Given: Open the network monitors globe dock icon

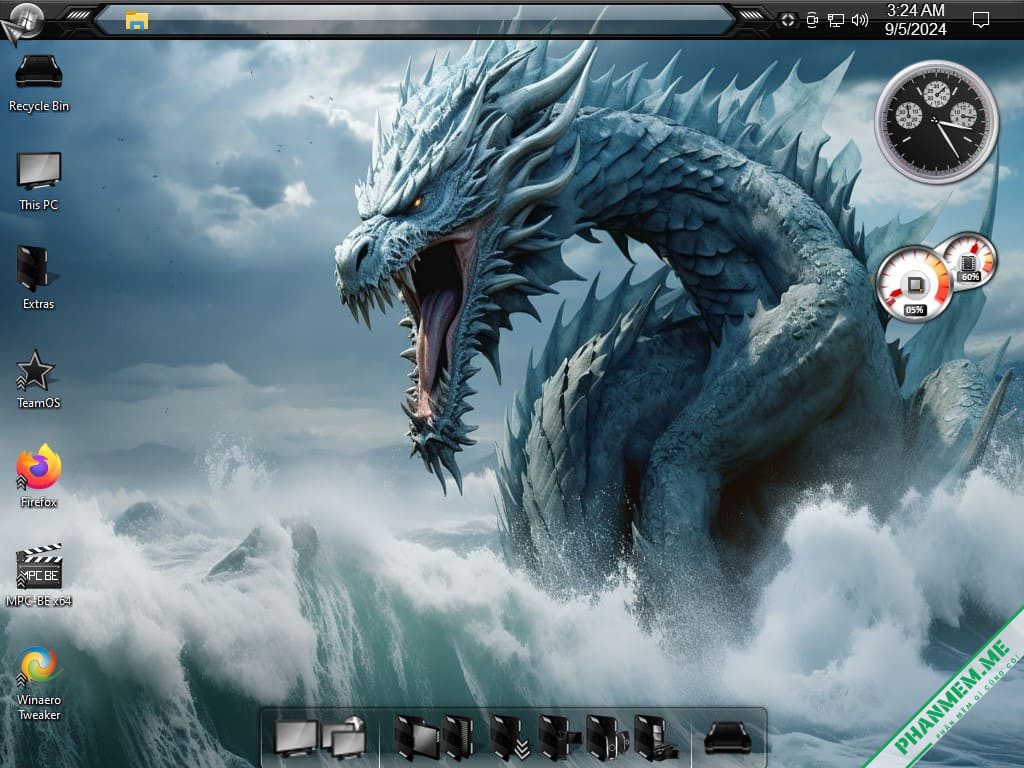Looking at the screenshot, I should point(344,737).
